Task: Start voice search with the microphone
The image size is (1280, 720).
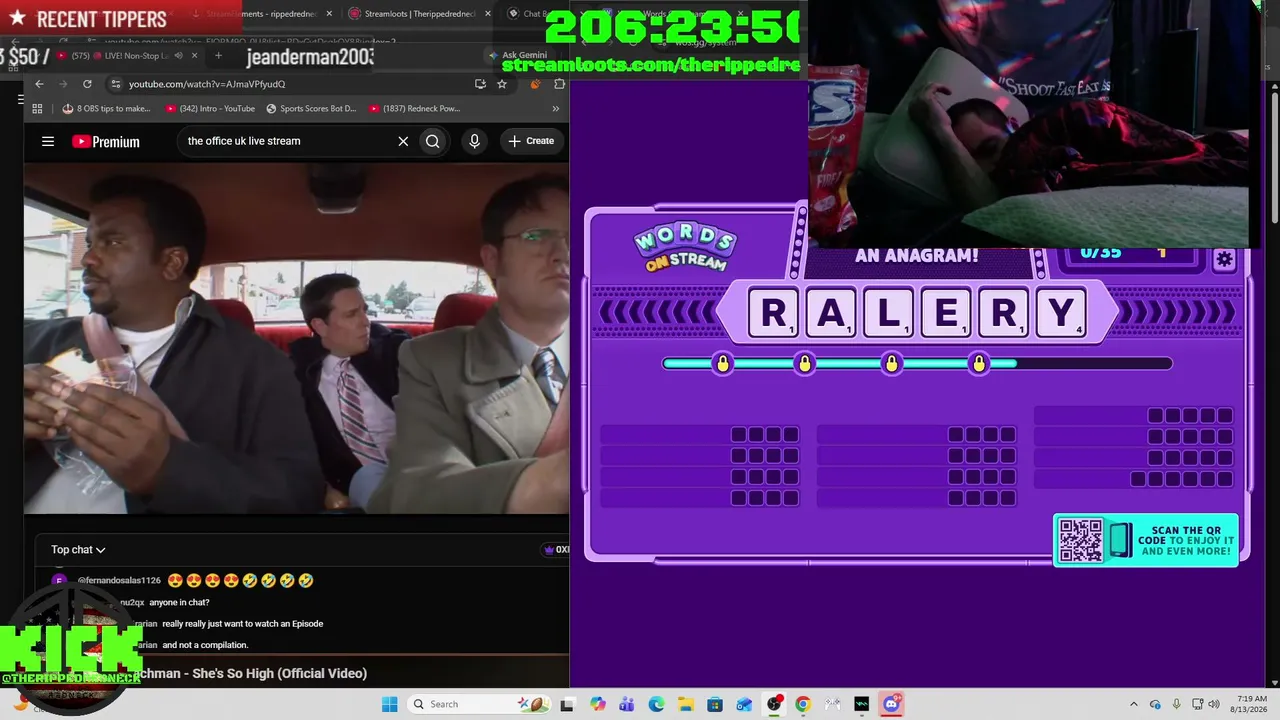Action: click(x=474, y=141)
